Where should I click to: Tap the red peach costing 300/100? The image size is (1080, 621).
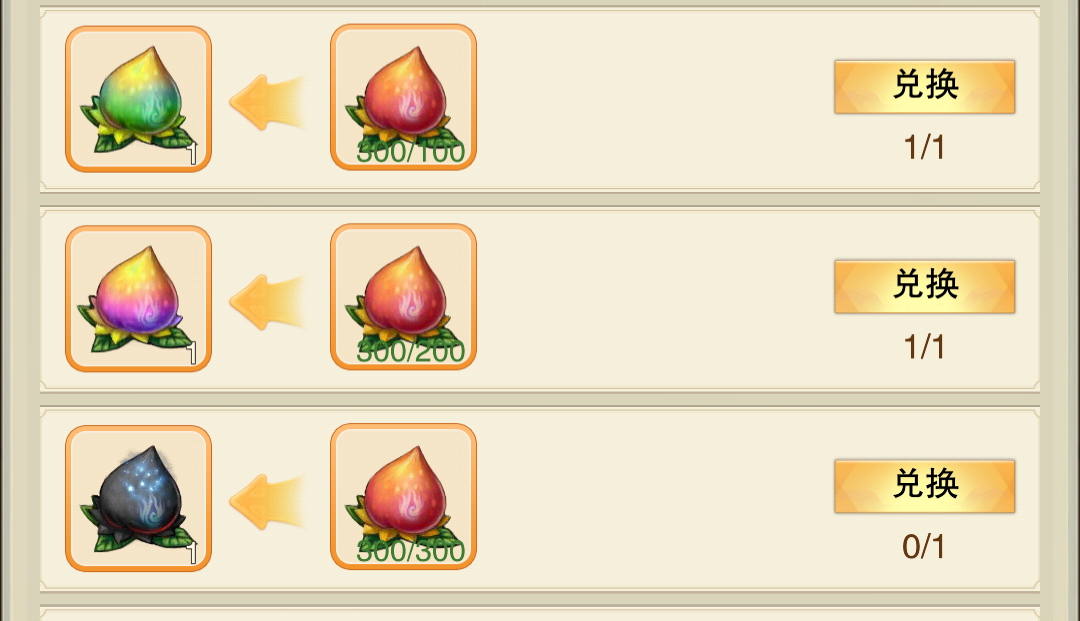pyautogui.click(x=404, y=97)
